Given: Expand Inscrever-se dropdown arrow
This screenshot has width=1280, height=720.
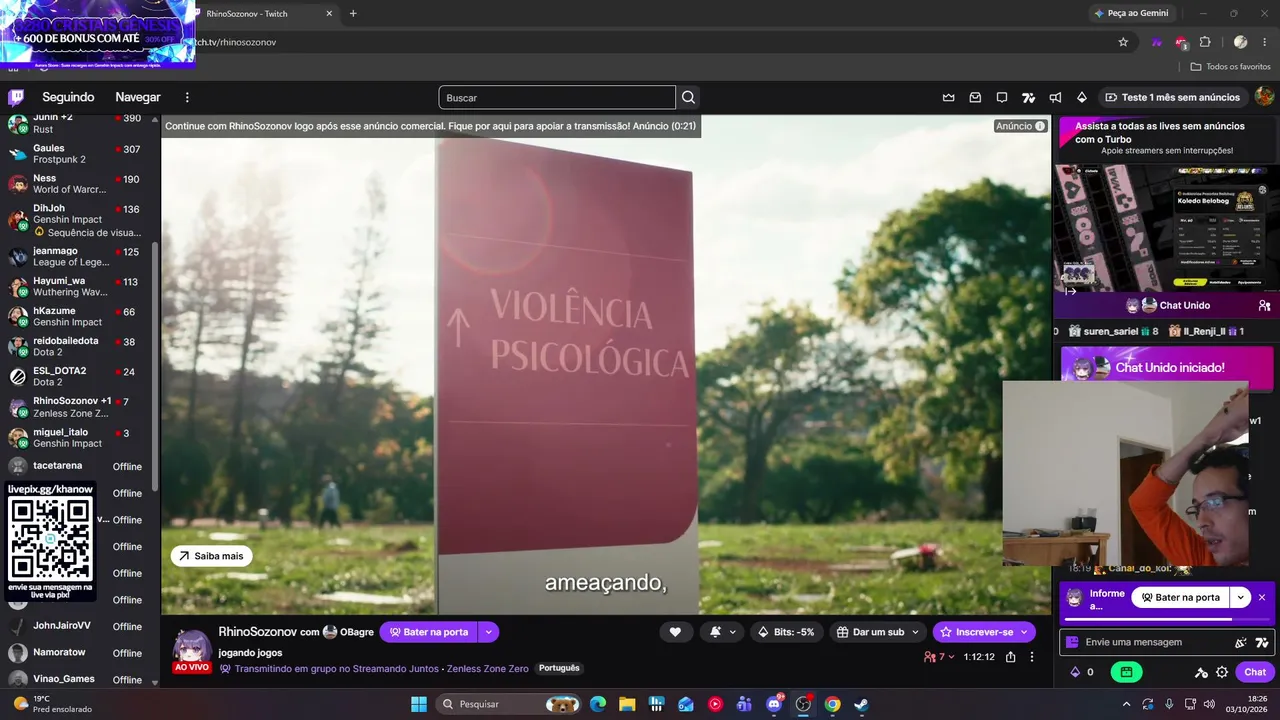Looking at the screenshot, I should [x=1025, y=632].
